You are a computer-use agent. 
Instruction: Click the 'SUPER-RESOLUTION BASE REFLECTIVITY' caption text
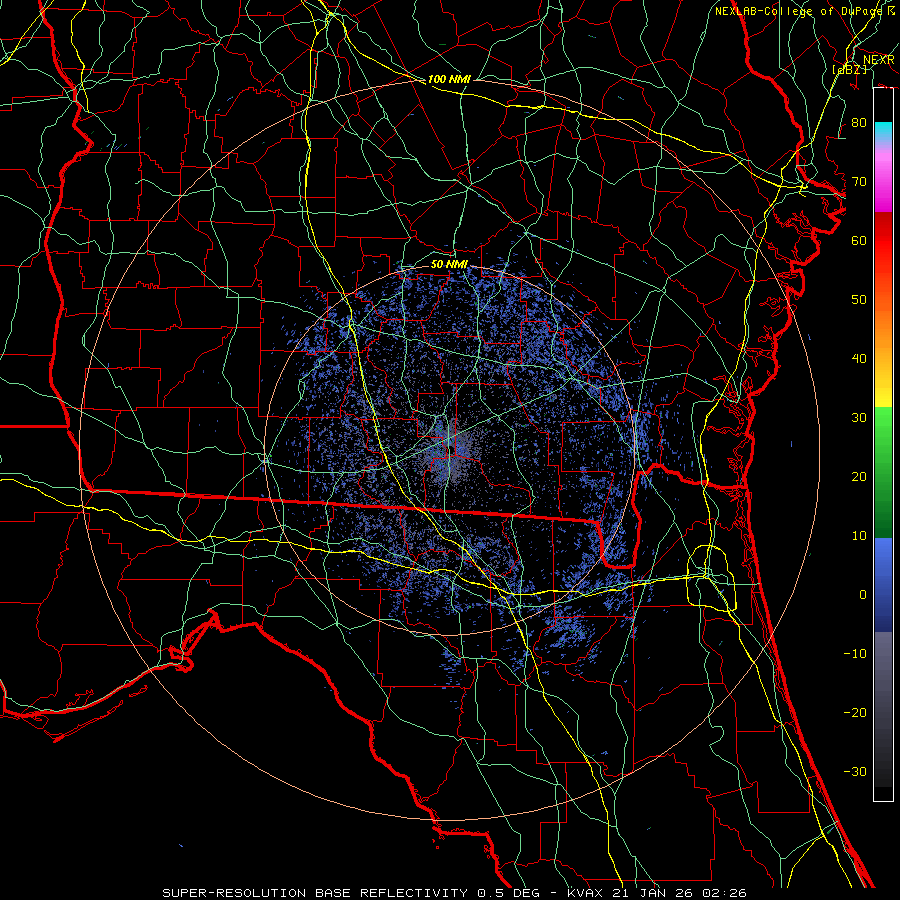[x=315, y=893]
